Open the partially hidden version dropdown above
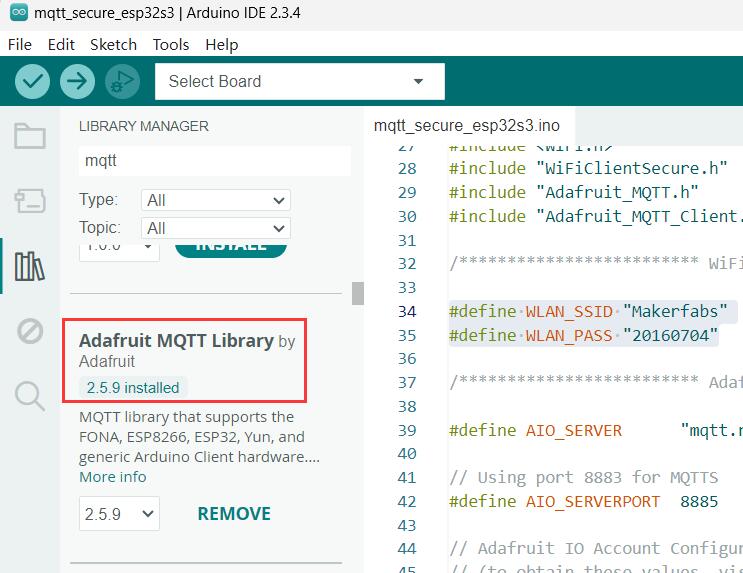Viewport: 743px width, 573px height. tap(119, 252)
